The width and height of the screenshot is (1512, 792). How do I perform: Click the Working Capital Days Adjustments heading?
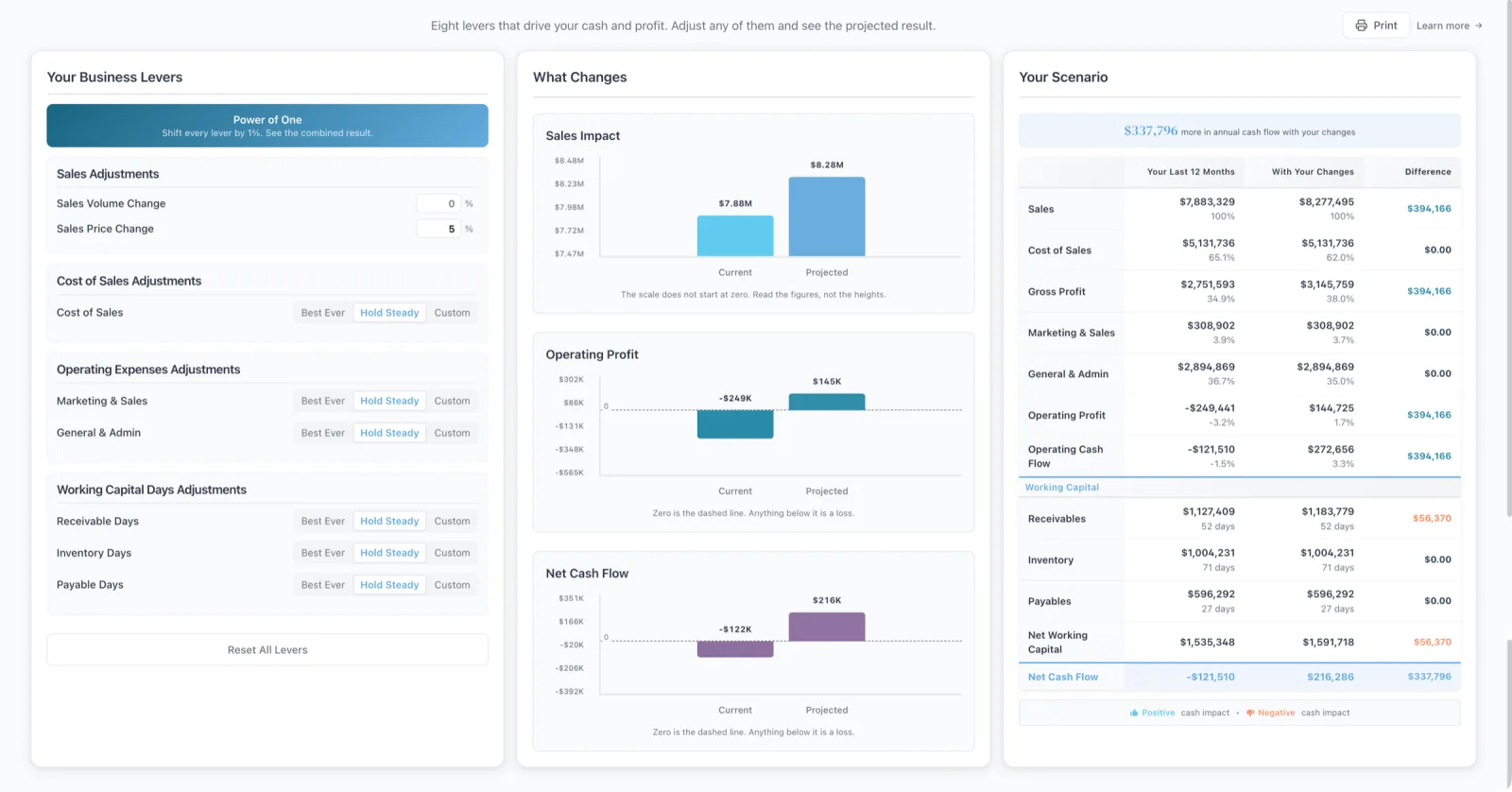[151, 490]
